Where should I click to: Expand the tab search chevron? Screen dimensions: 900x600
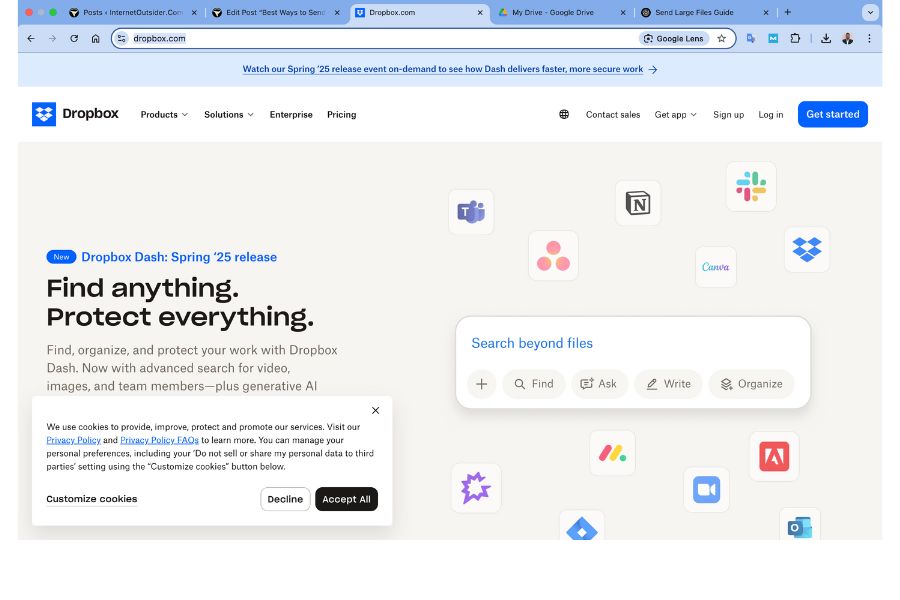[870, 12]
